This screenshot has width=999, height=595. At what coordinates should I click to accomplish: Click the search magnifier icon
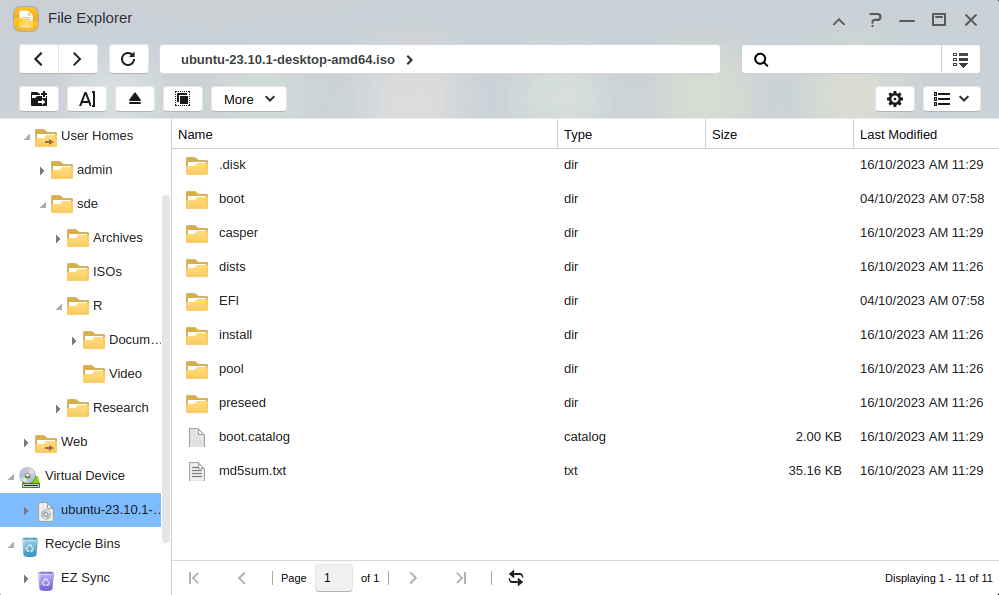pyautogui.click(x=761, y=59)
